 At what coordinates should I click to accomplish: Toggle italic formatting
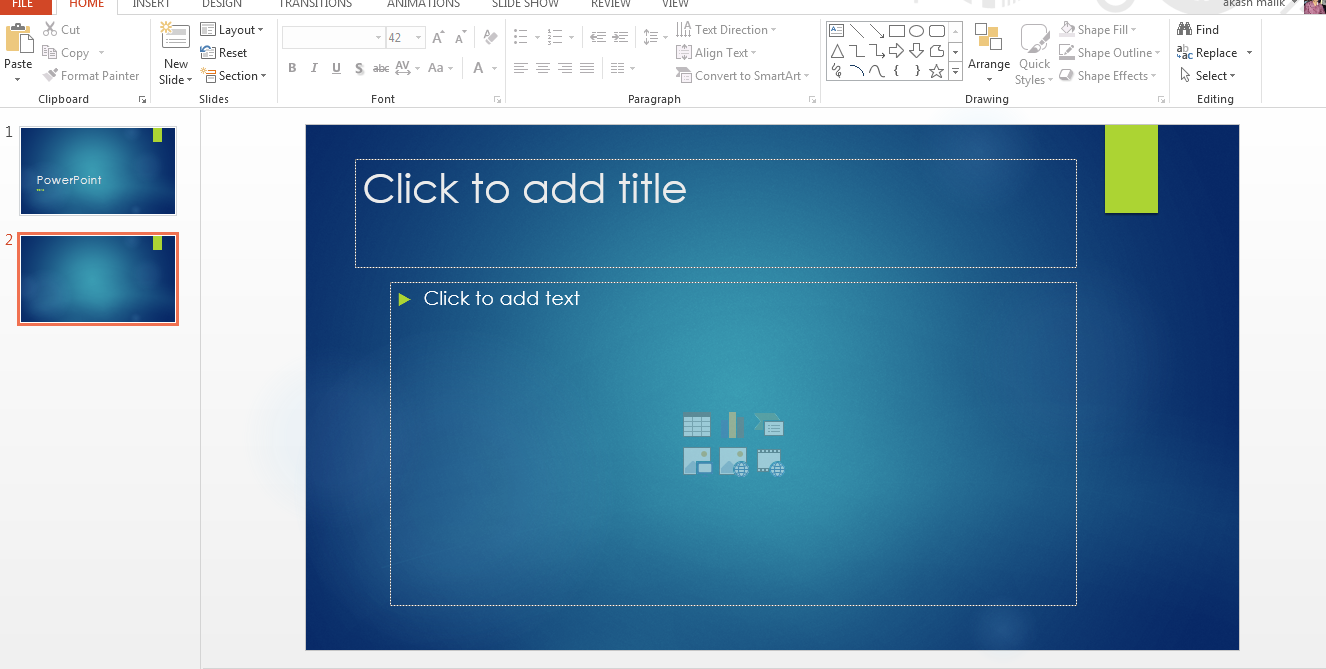point(313,67)
